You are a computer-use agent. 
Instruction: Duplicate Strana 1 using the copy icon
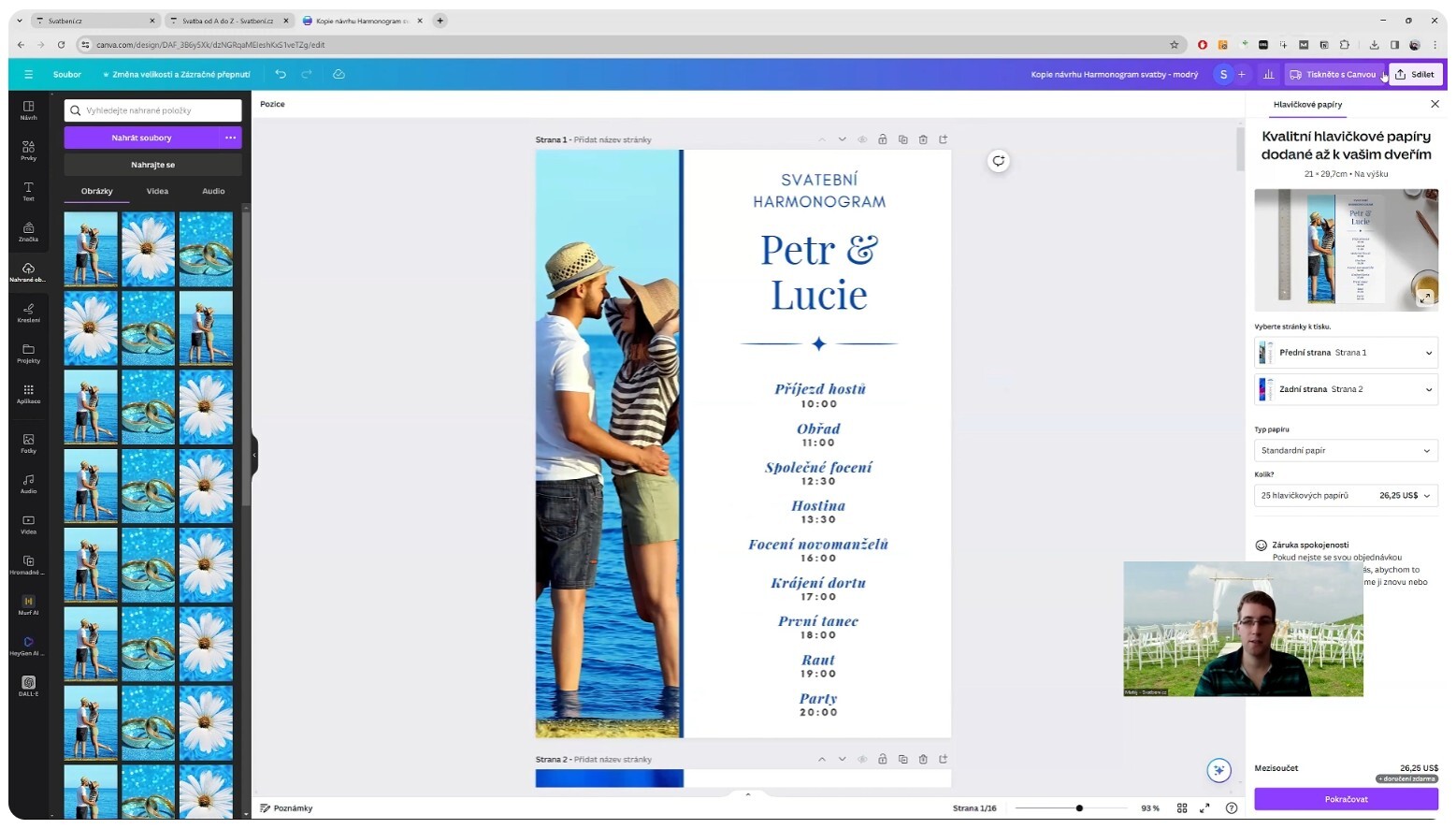coord(902,139)
